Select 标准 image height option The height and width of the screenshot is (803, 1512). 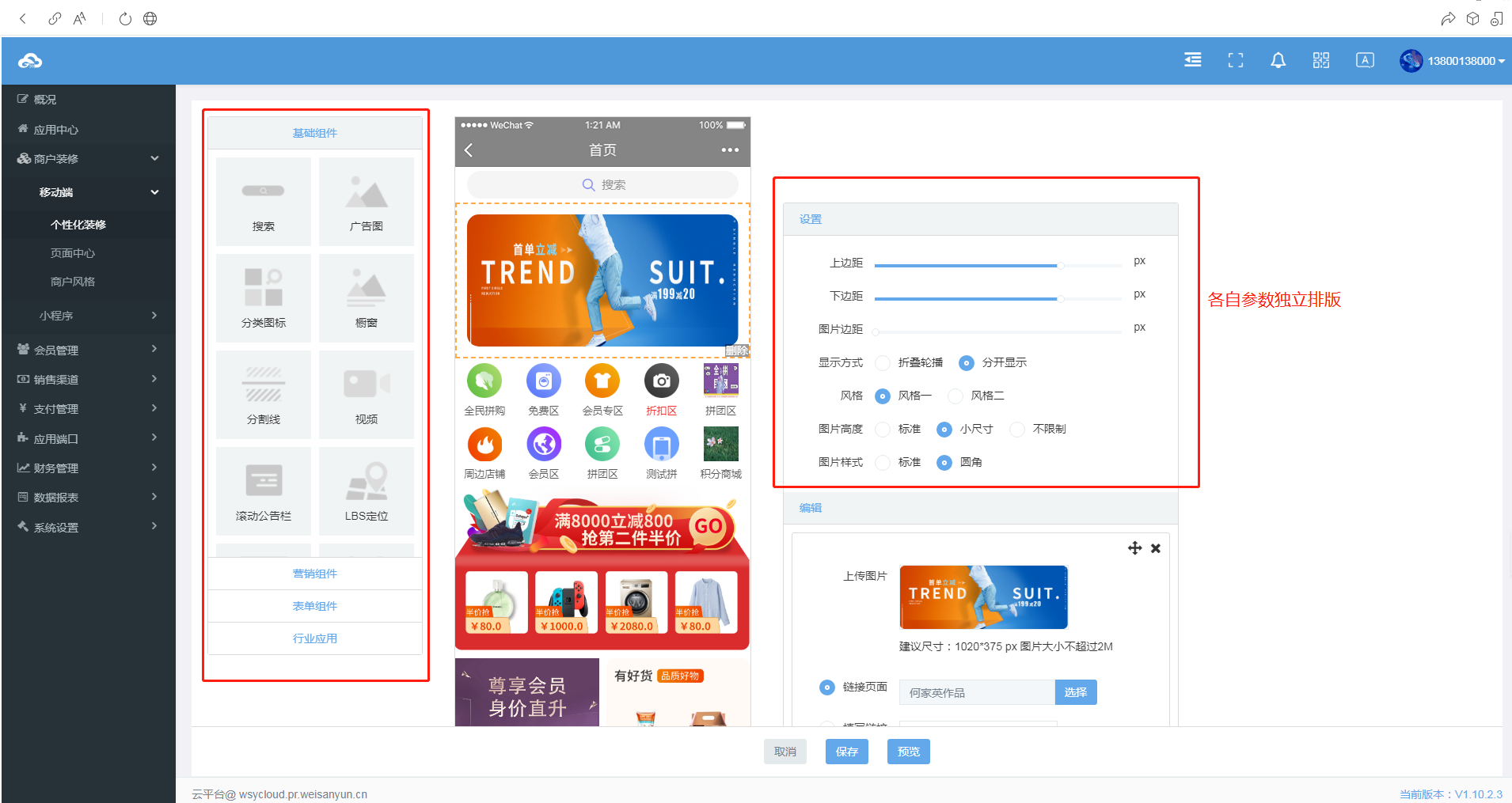(883, 429)
